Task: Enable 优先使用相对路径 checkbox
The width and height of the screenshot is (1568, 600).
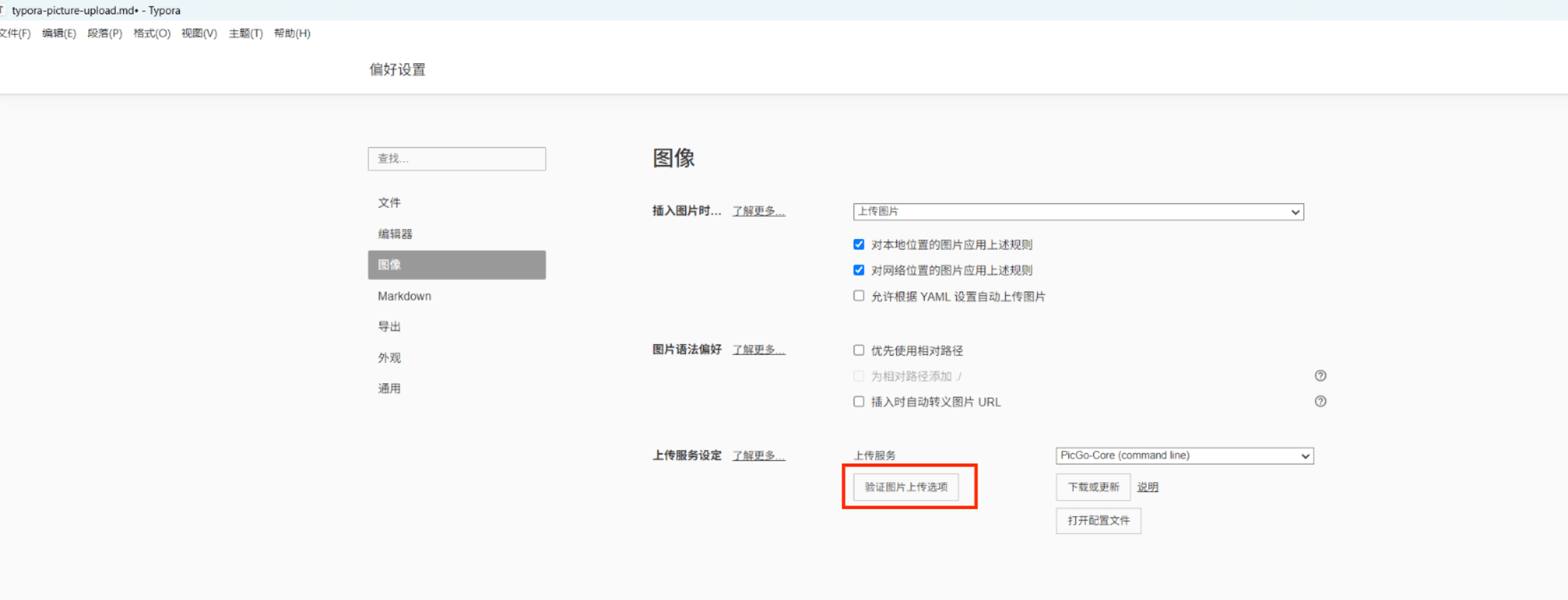Action: tap(859, 350)
